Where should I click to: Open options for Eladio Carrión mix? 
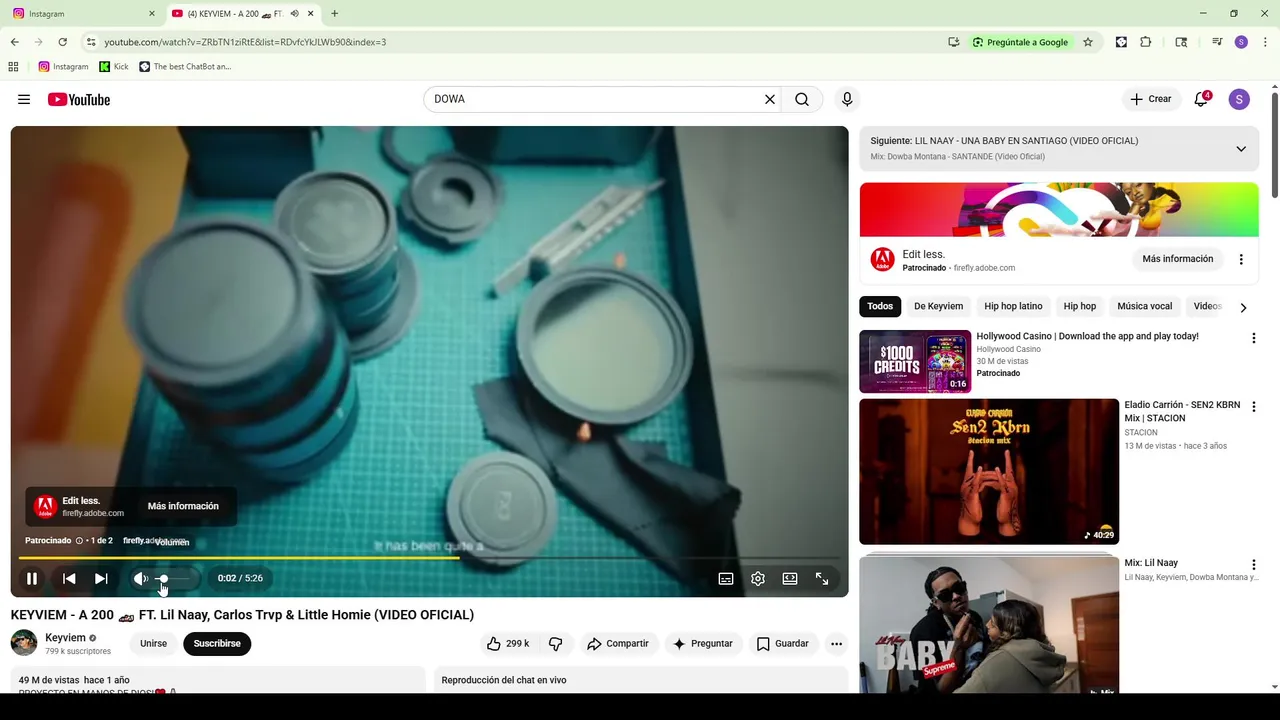pyautogui.click(x=1253, y=407)
